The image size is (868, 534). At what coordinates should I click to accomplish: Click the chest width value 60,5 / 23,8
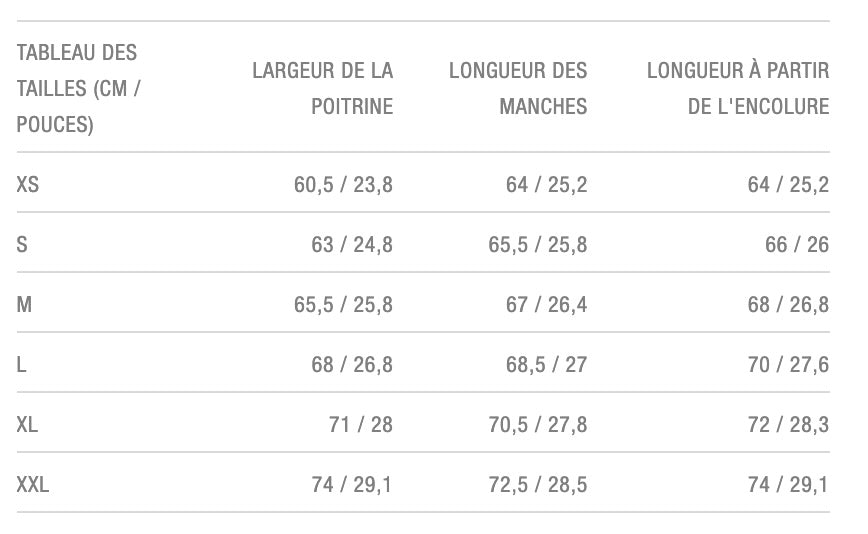point(343,184)
